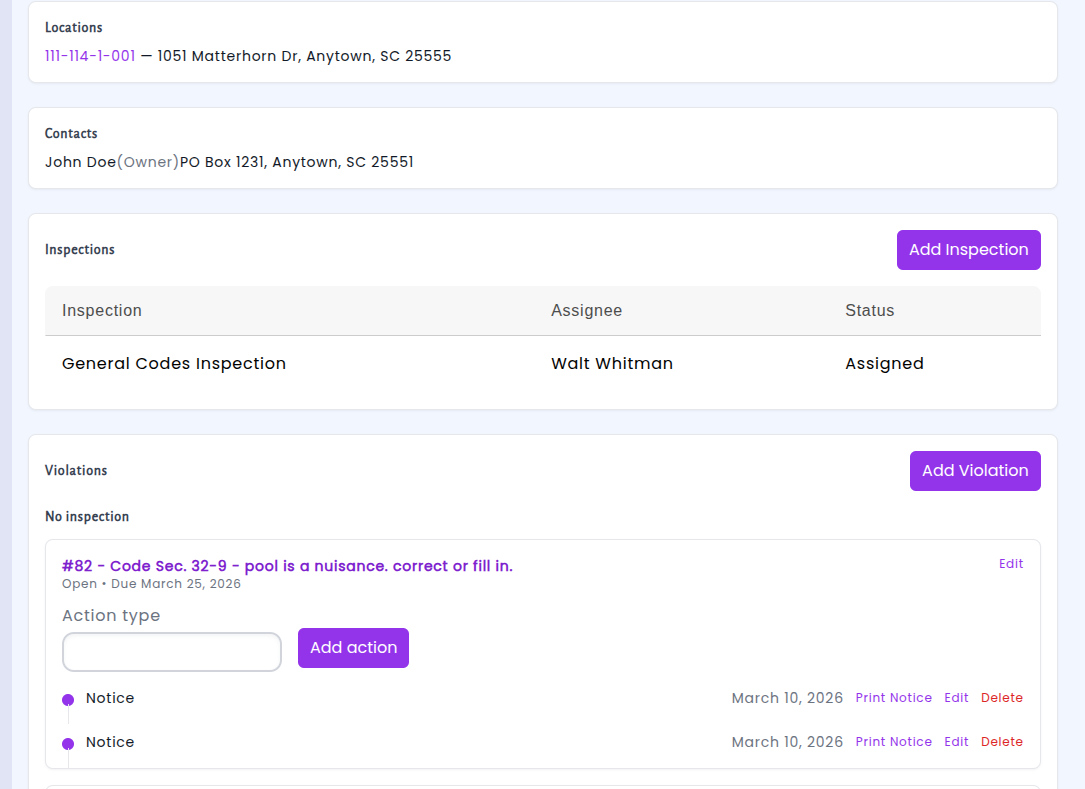Click the Action type field label
The image size is (1085, 789).
tap(111, 616)
